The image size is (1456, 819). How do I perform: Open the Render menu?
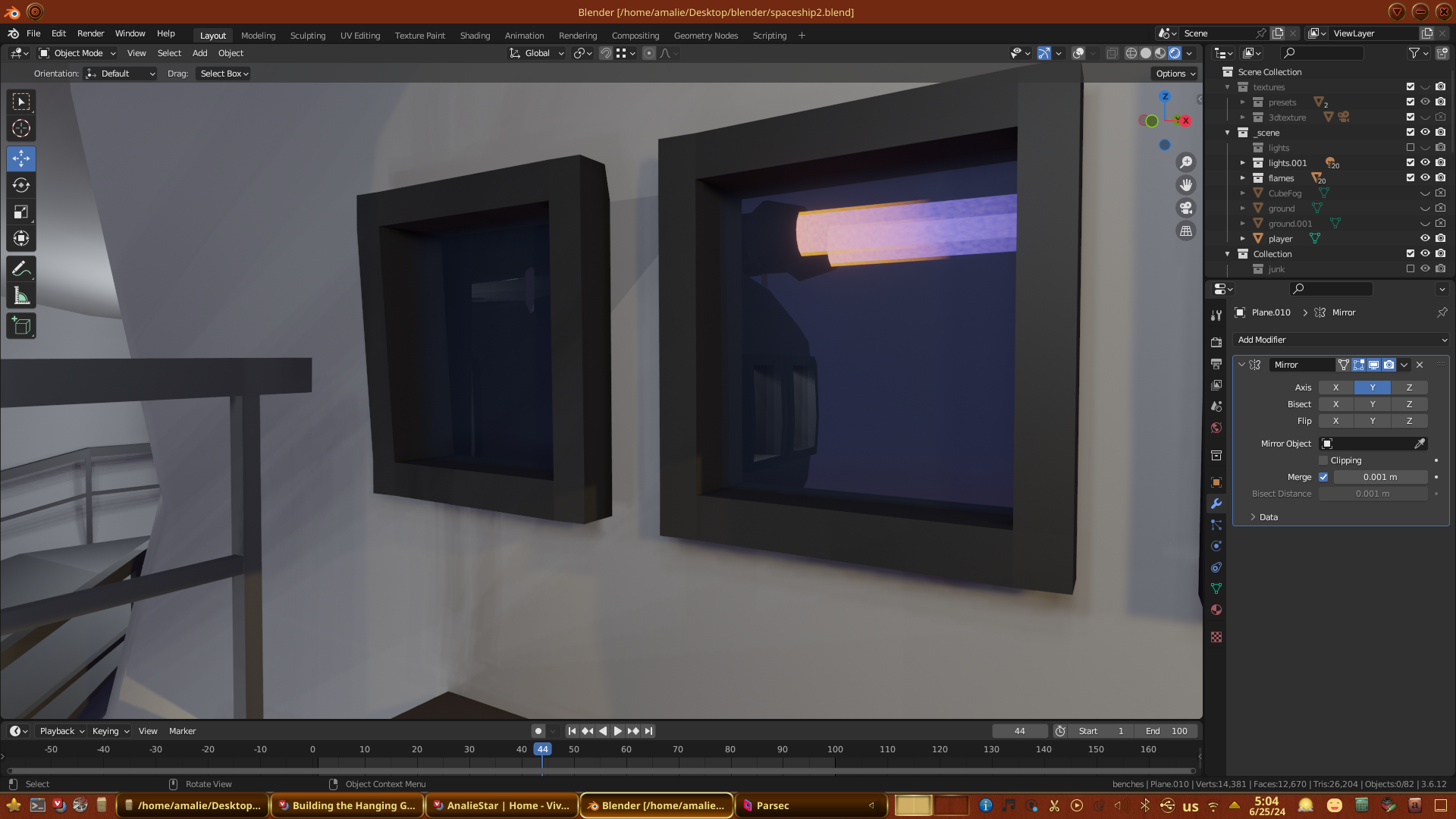tap(90, 33)
